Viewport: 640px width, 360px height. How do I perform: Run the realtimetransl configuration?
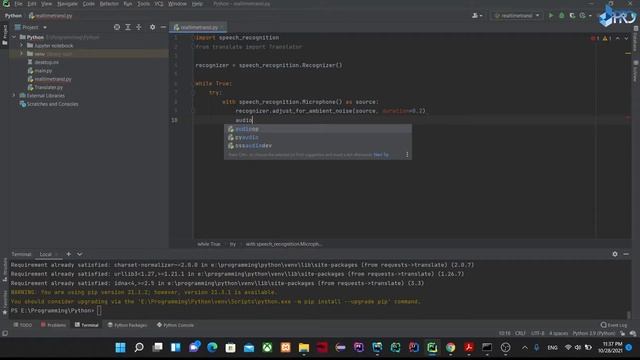[551, 16]
